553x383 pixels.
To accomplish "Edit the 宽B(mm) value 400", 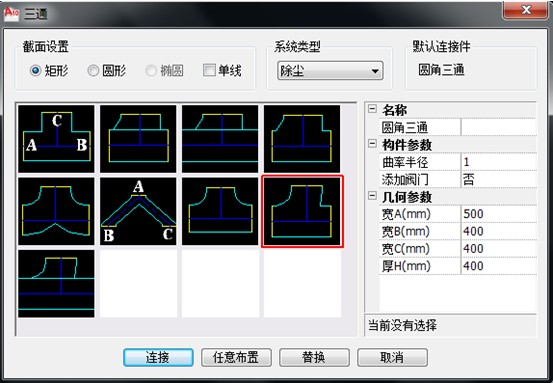I will pos(498,231).
